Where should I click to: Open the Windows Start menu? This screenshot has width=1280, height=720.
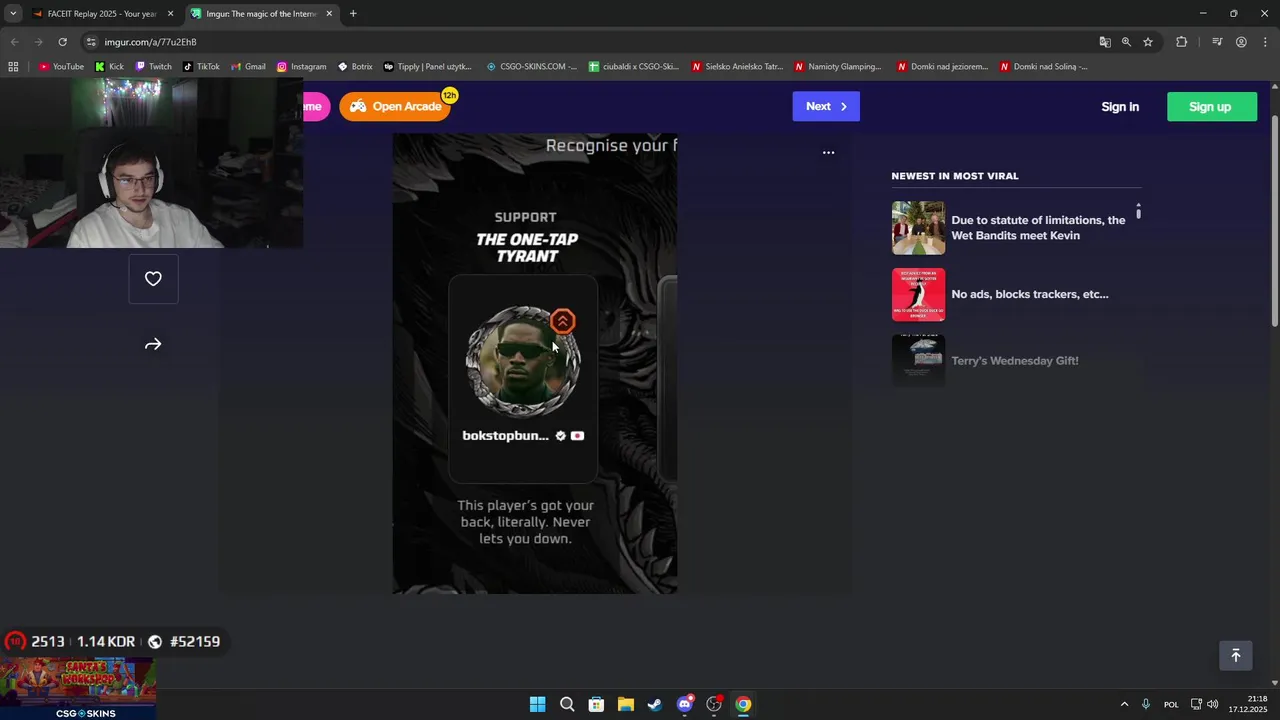click(x=537, y=704)
